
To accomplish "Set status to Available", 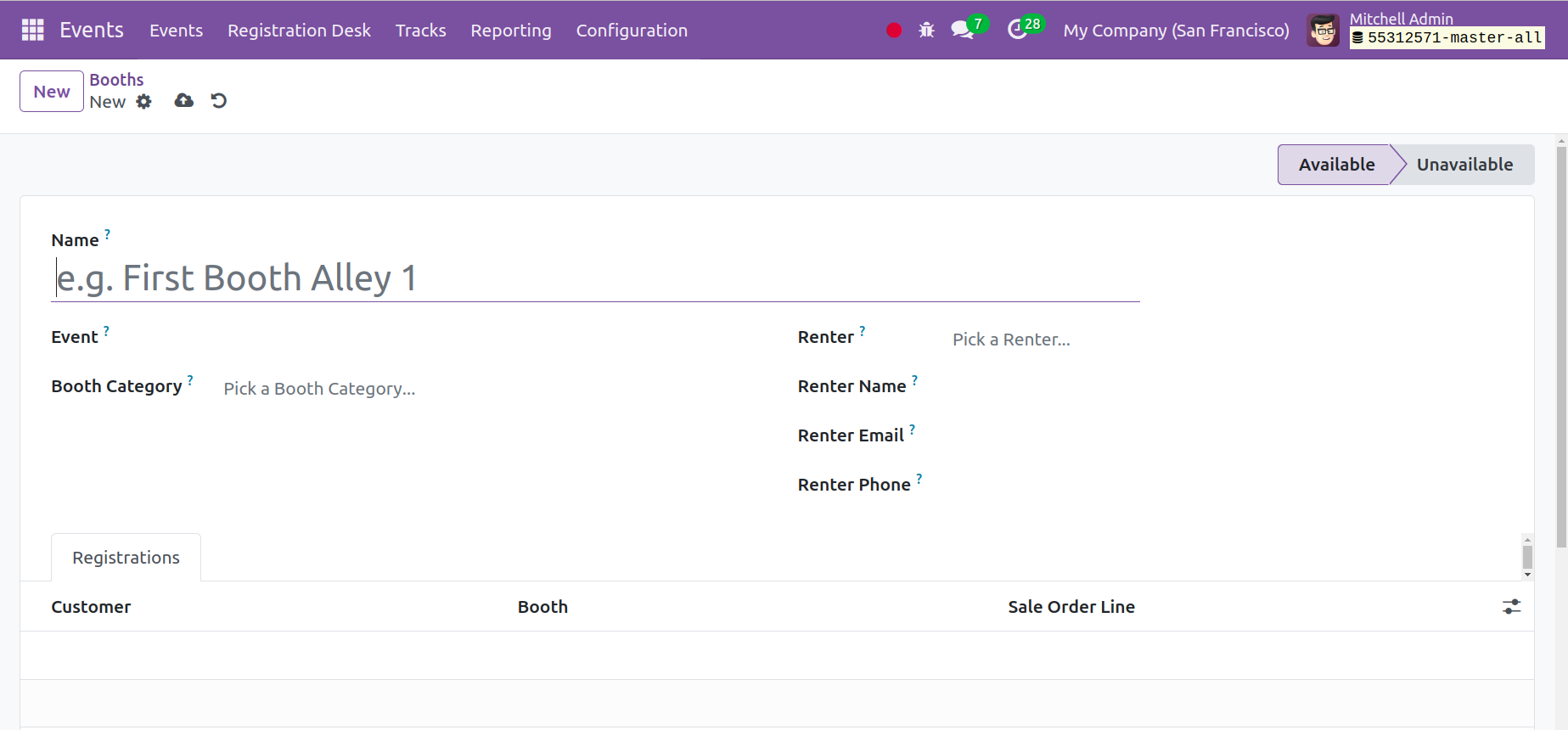I will pyautogui.click(x=1336, y=165).
